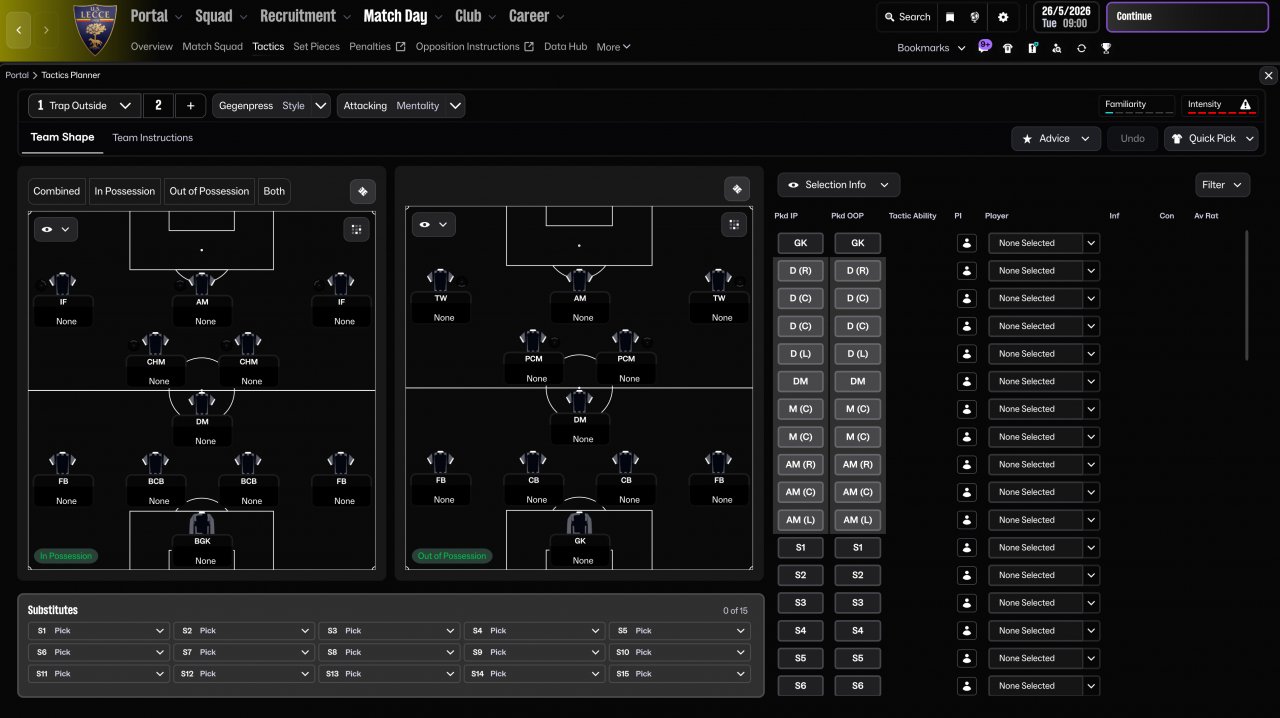Image resolution: width=1280 pixels, height=718 pixels.
Task: Switch to the Team Instructions tab
Action: pos(152,138)
